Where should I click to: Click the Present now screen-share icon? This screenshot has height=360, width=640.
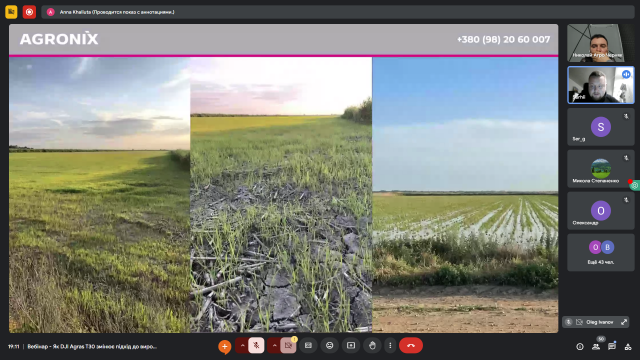pos(351,346)
